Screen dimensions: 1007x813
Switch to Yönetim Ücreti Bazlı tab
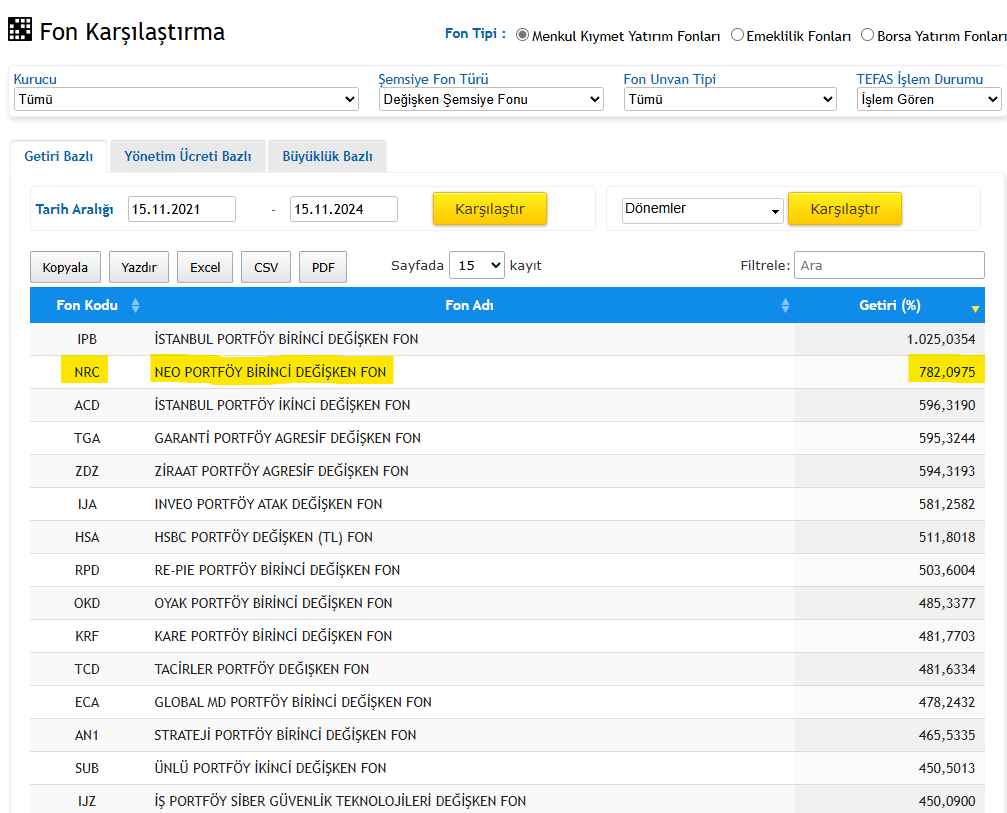coord(188,156)
